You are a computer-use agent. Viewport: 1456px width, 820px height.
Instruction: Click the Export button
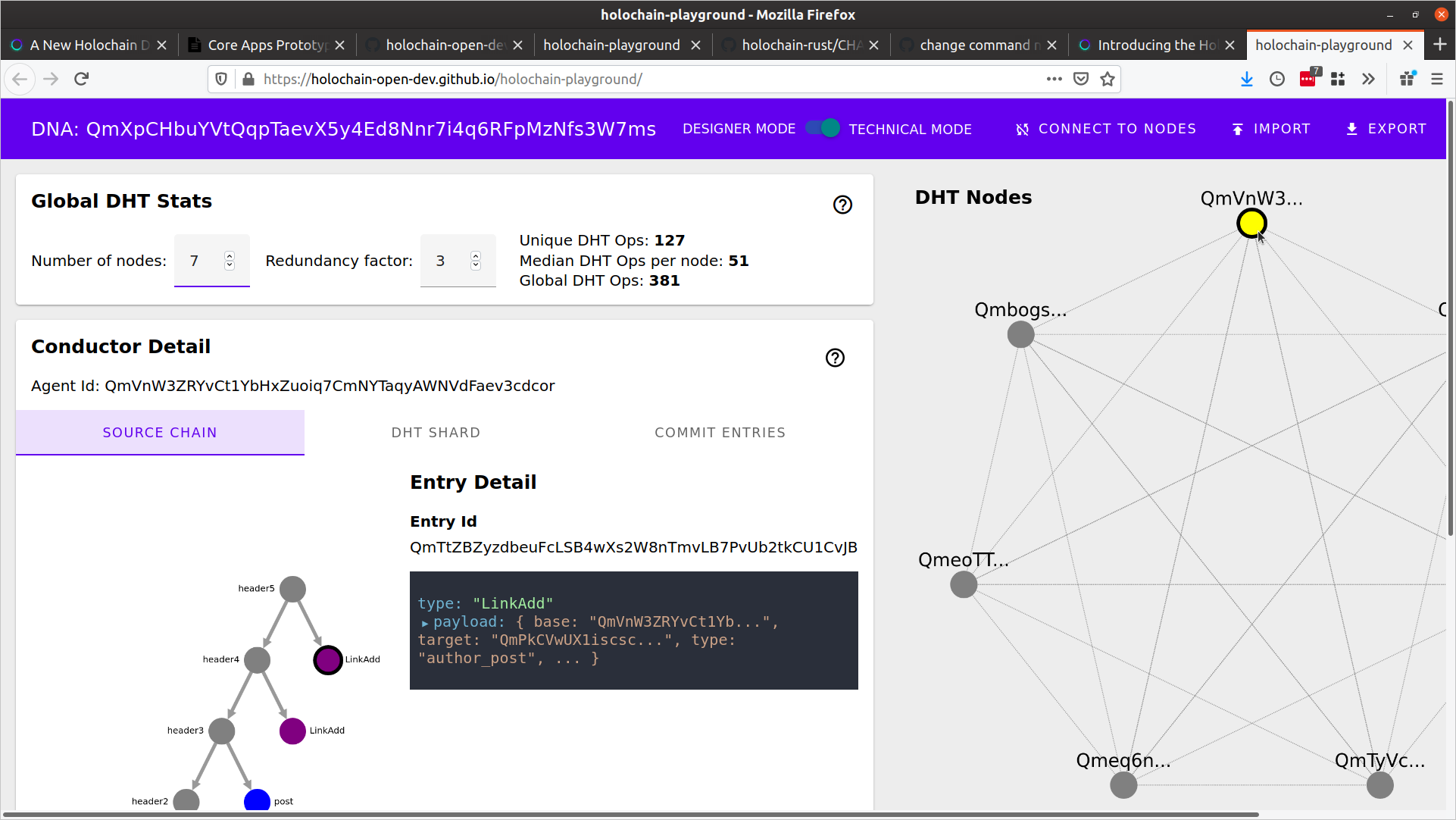pyautogui.click(x=1386, y=129)
